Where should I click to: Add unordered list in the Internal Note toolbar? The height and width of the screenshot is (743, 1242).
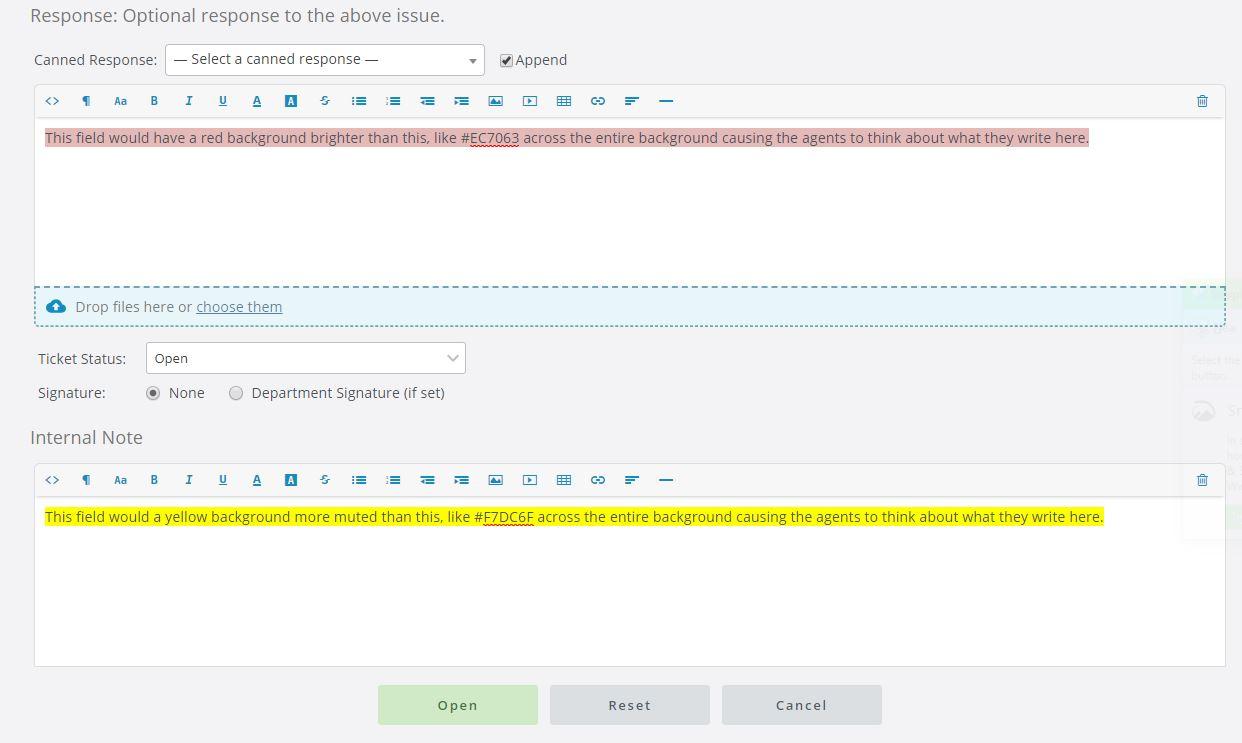tap(359, 480)
